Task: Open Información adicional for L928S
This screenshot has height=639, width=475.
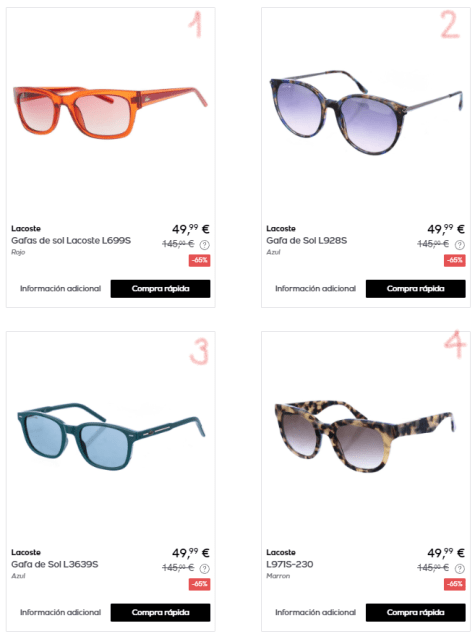Action: tap(315, 289)
